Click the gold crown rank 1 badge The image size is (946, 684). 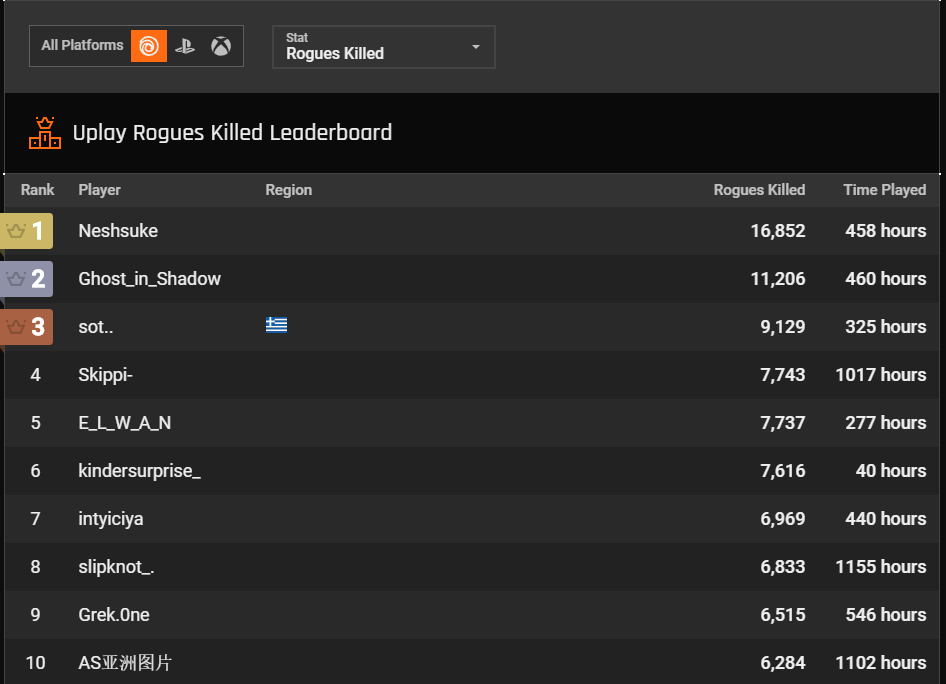point(27,231)
